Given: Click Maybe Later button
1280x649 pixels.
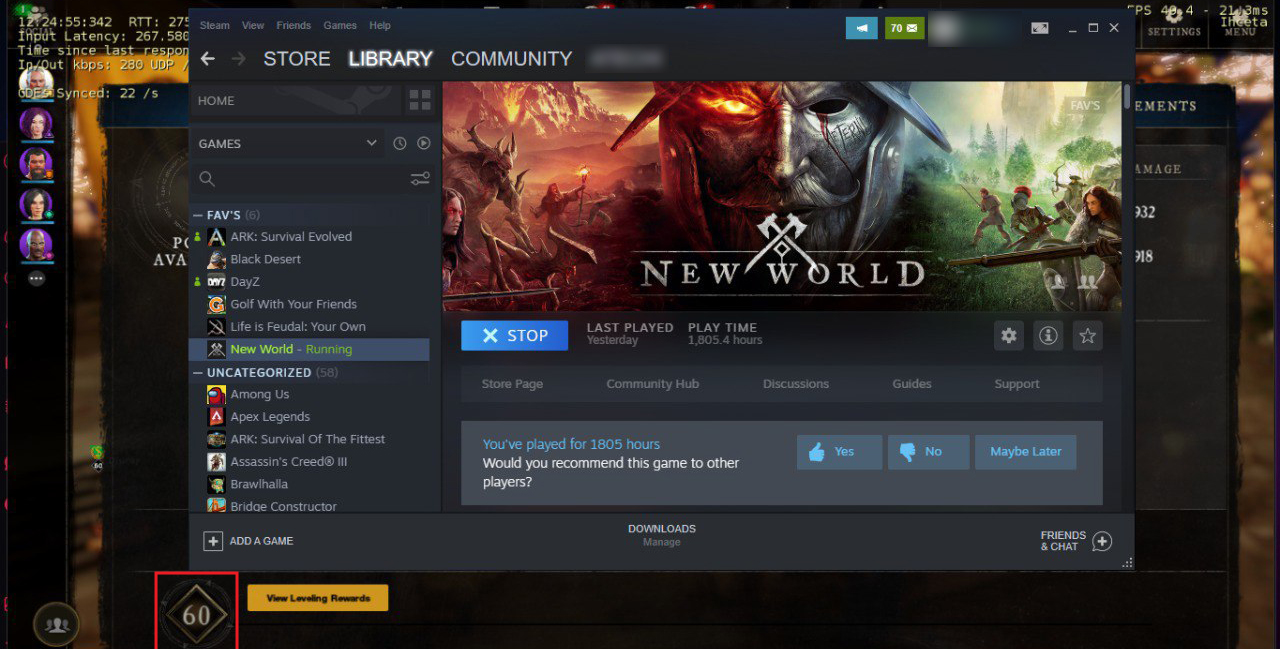Looking at the screenshot, I should 1025,452.
